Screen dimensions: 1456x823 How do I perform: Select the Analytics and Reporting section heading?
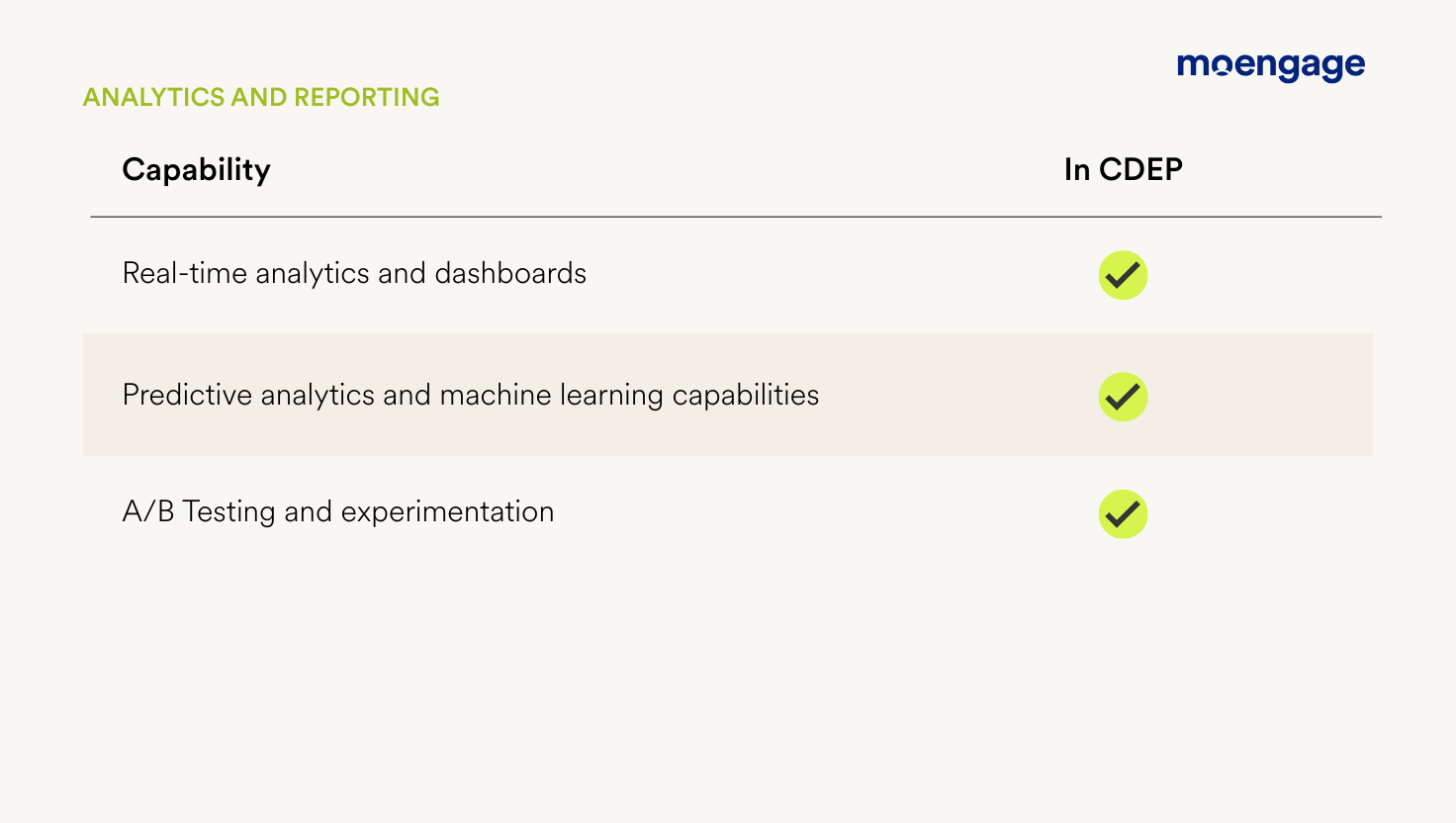point(261,97)
